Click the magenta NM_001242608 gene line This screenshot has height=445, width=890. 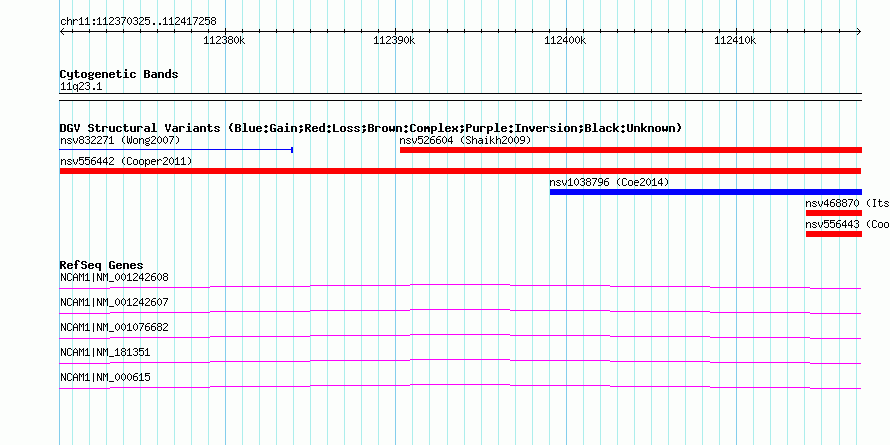coord(460,285)
